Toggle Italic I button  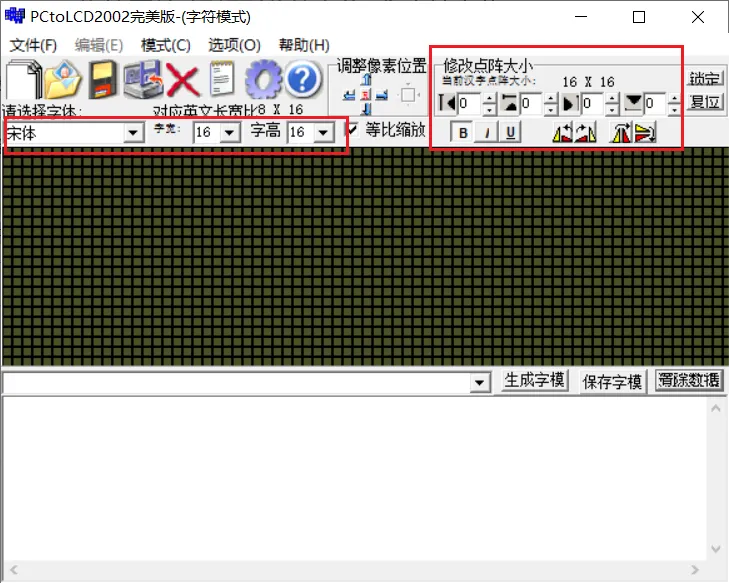click(486, 132)
